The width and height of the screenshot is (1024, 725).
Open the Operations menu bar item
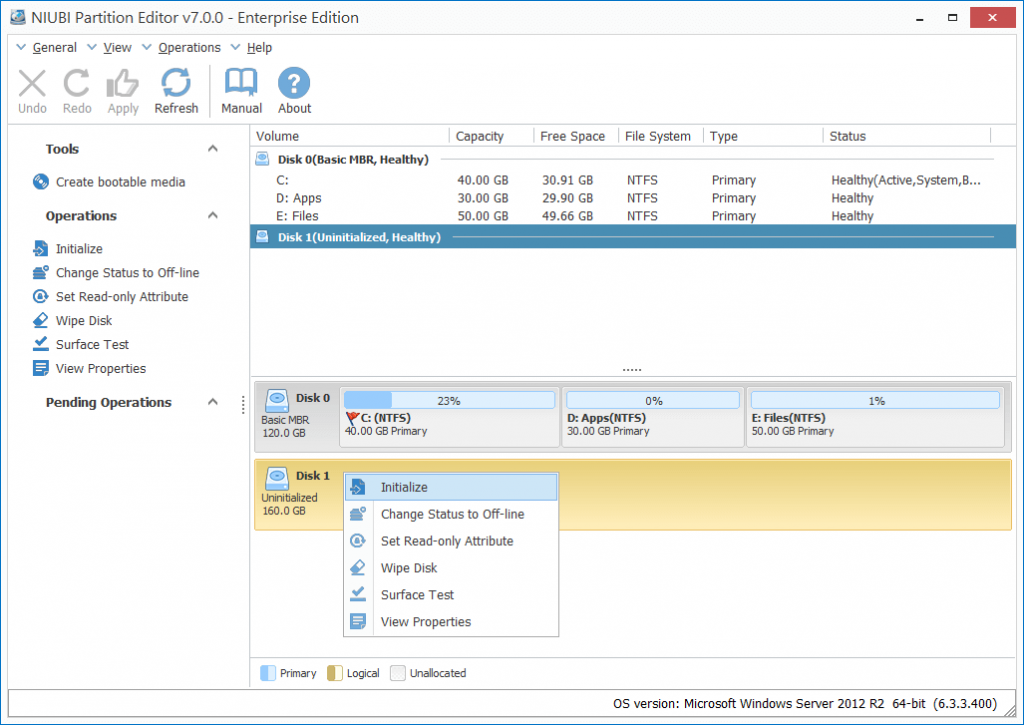click(190, 47)
